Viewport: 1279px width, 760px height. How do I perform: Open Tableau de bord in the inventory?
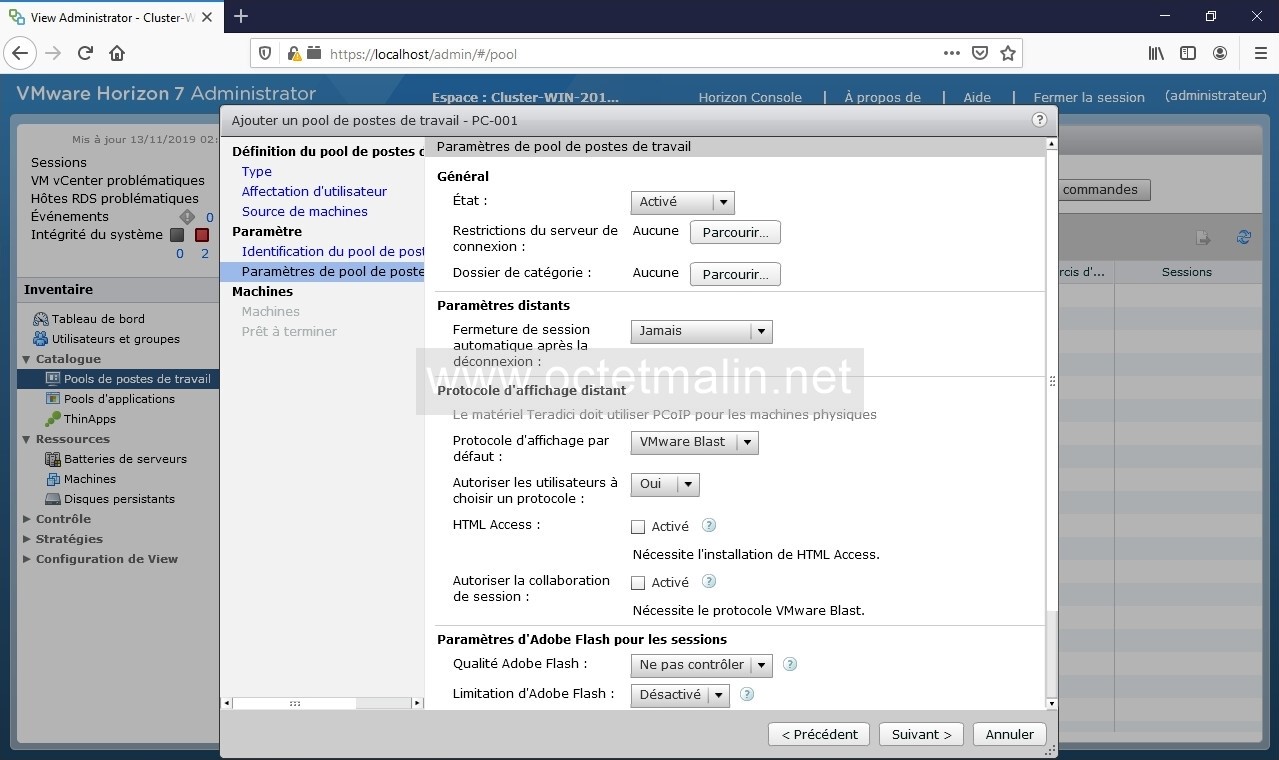pos(98,319)
